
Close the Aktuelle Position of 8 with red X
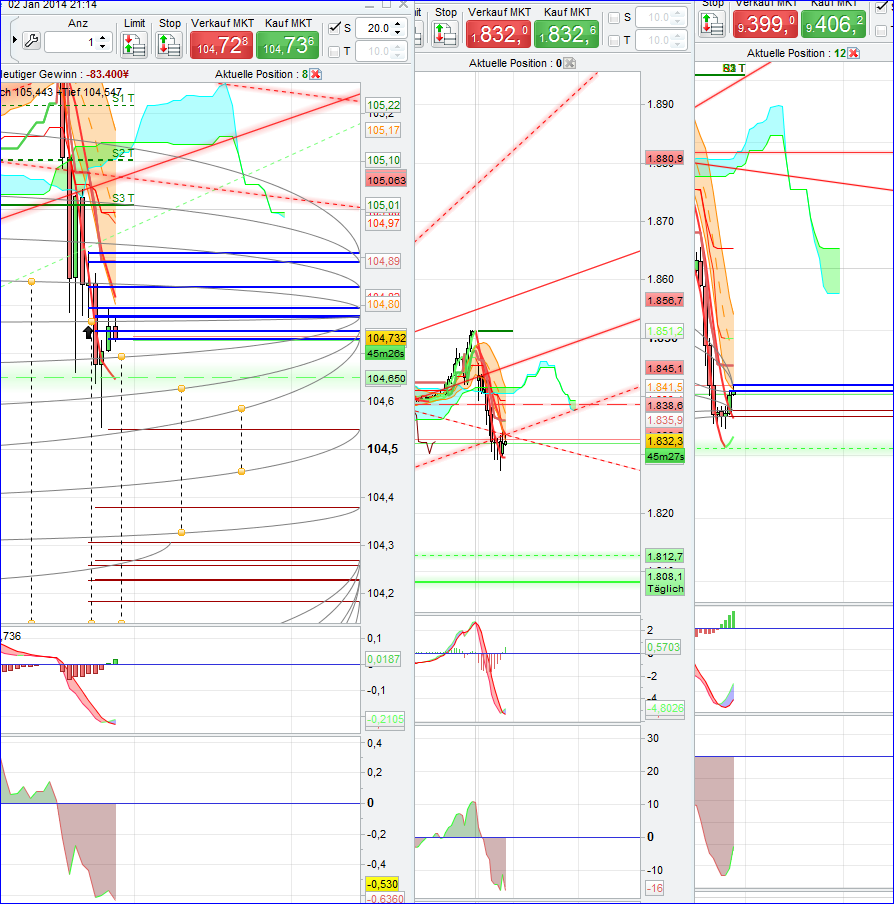pyautogui.click(x=314, y=73)
